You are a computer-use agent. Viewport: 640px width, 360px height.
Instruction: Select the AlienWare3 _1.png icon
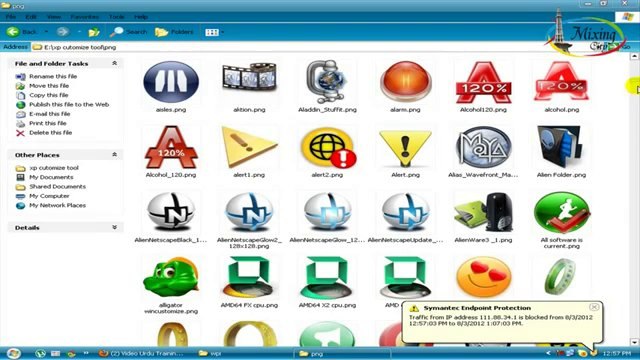click(x=484, y=212)
